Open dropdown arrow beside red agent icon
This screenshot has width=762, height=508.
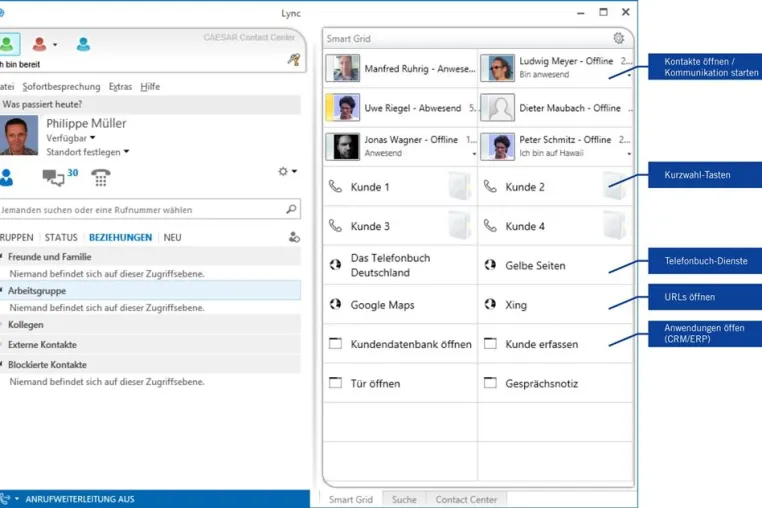point(55,45)
